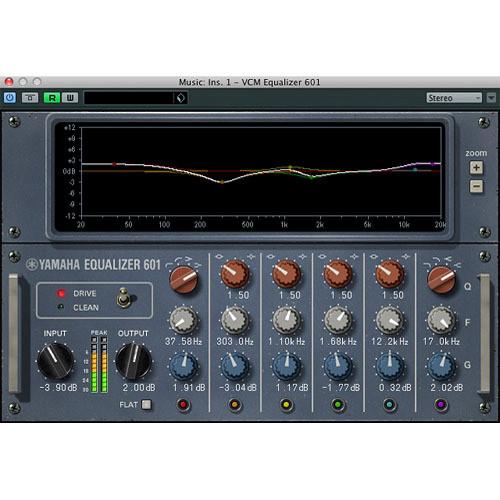Screen dimensions: 500x500
Task: Click the CLEAN indicator LED
Action: tap(61, 307)
